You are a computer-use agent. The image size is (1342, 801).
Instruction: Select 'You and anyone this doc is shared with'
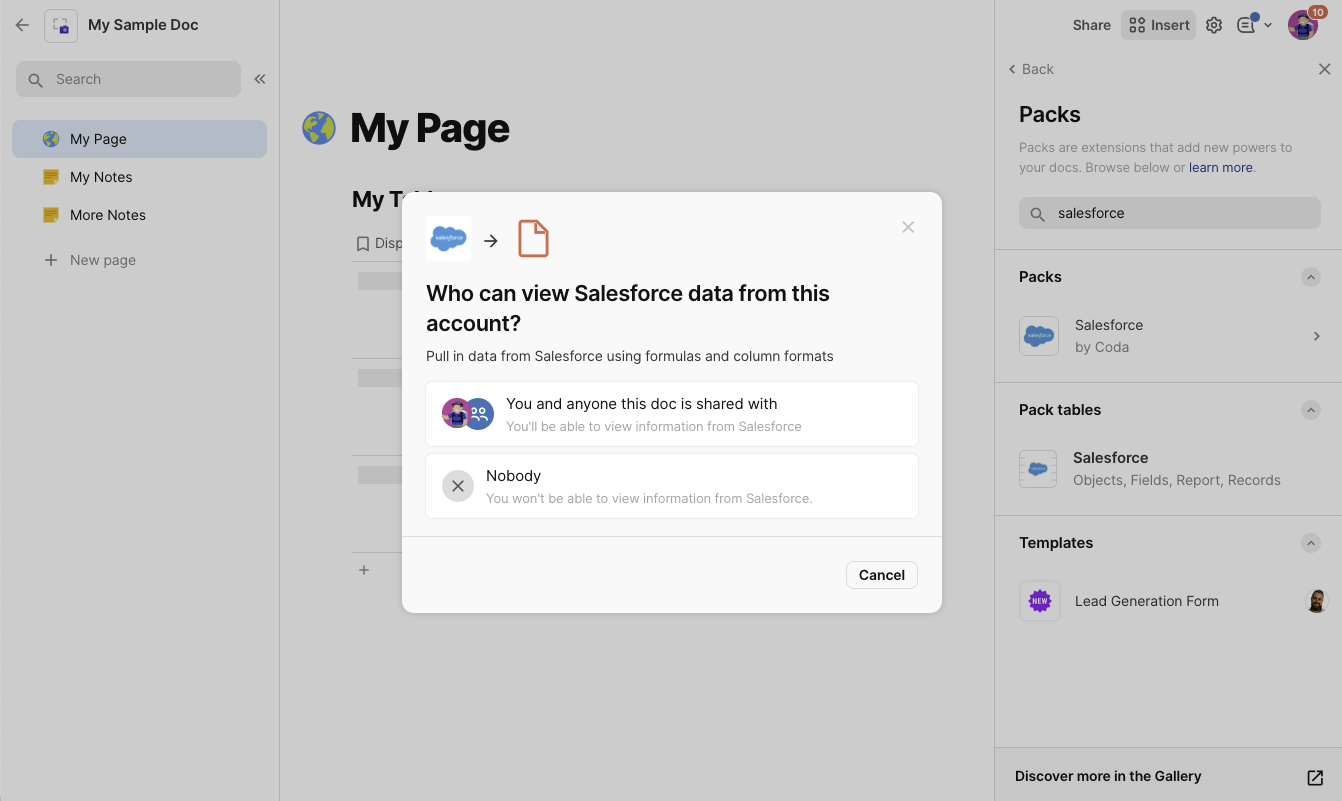671,414
